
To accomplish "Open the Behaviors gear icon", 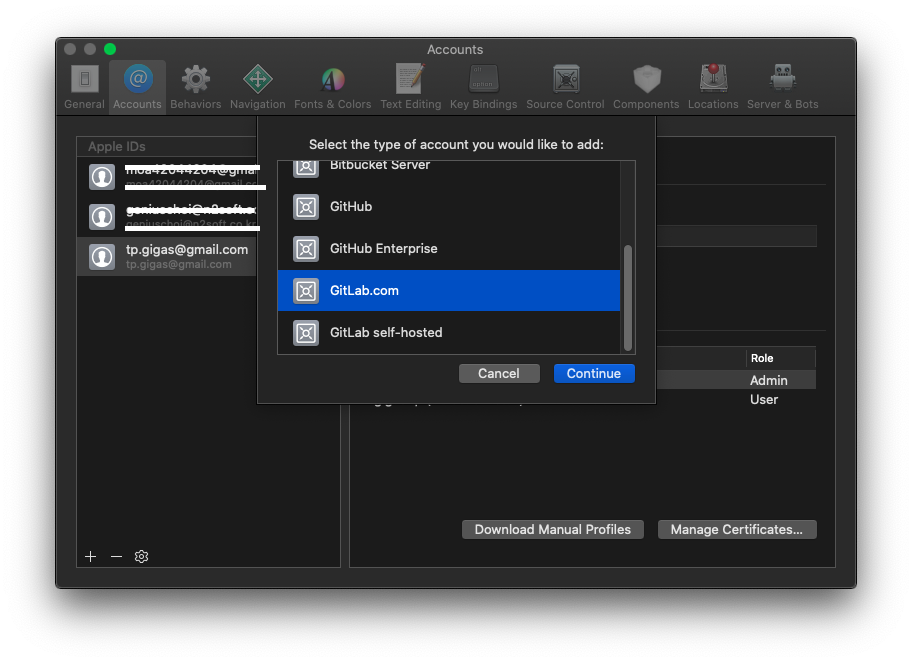I will [x=195, y=79].
